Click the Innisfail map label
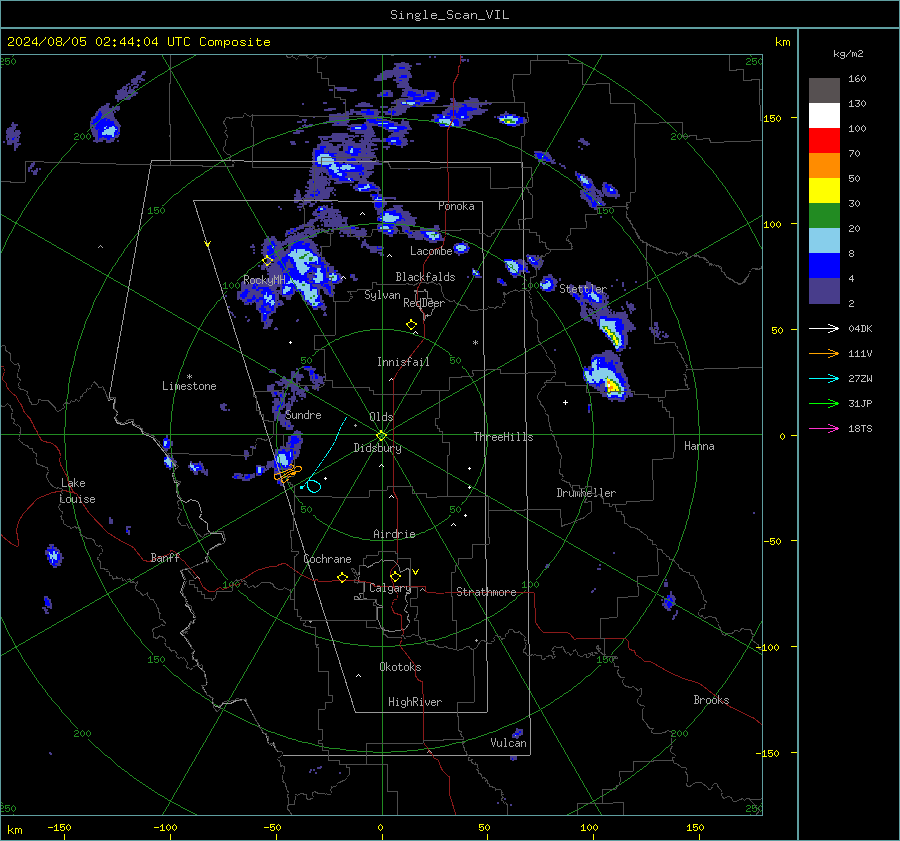900x841 pixels. tap(403, 362)
